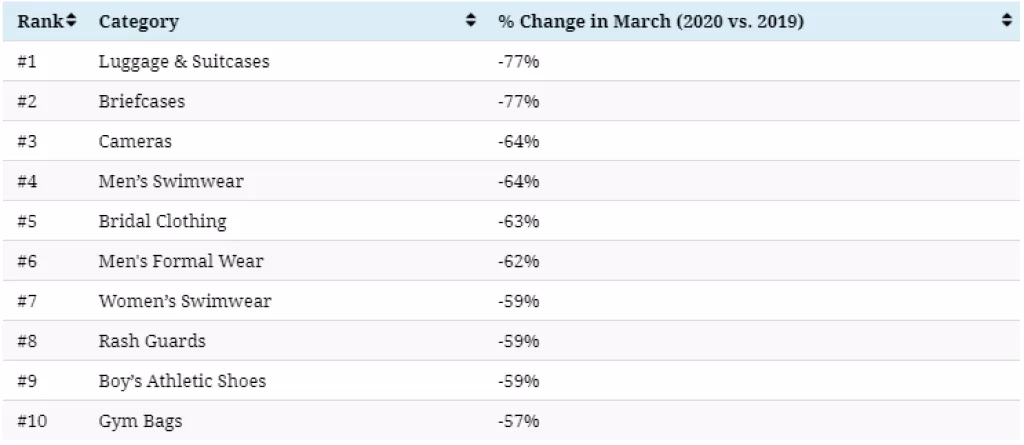This screenshot has width=1024, height=445.
Task: Click the % Change in March header
Action: coord(651,21)
